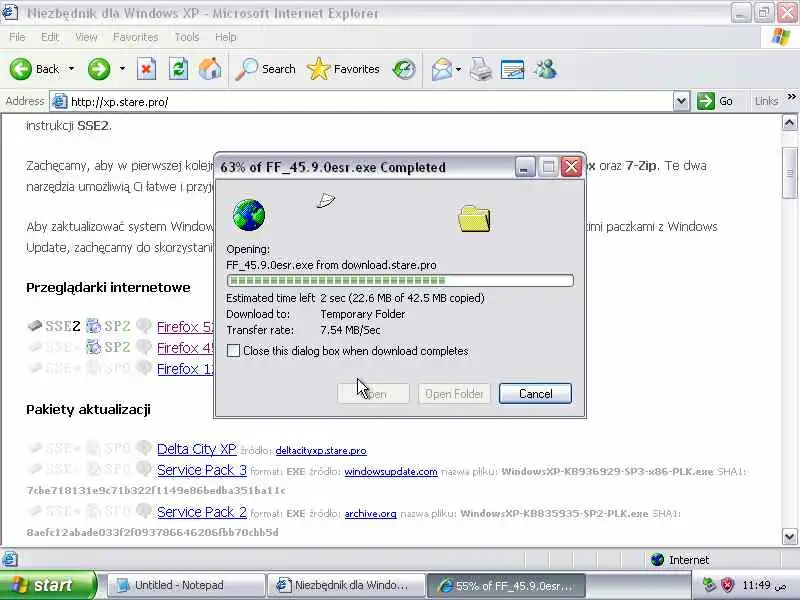Click the status bar page icon
800x600 pixels.
[10, 560]
